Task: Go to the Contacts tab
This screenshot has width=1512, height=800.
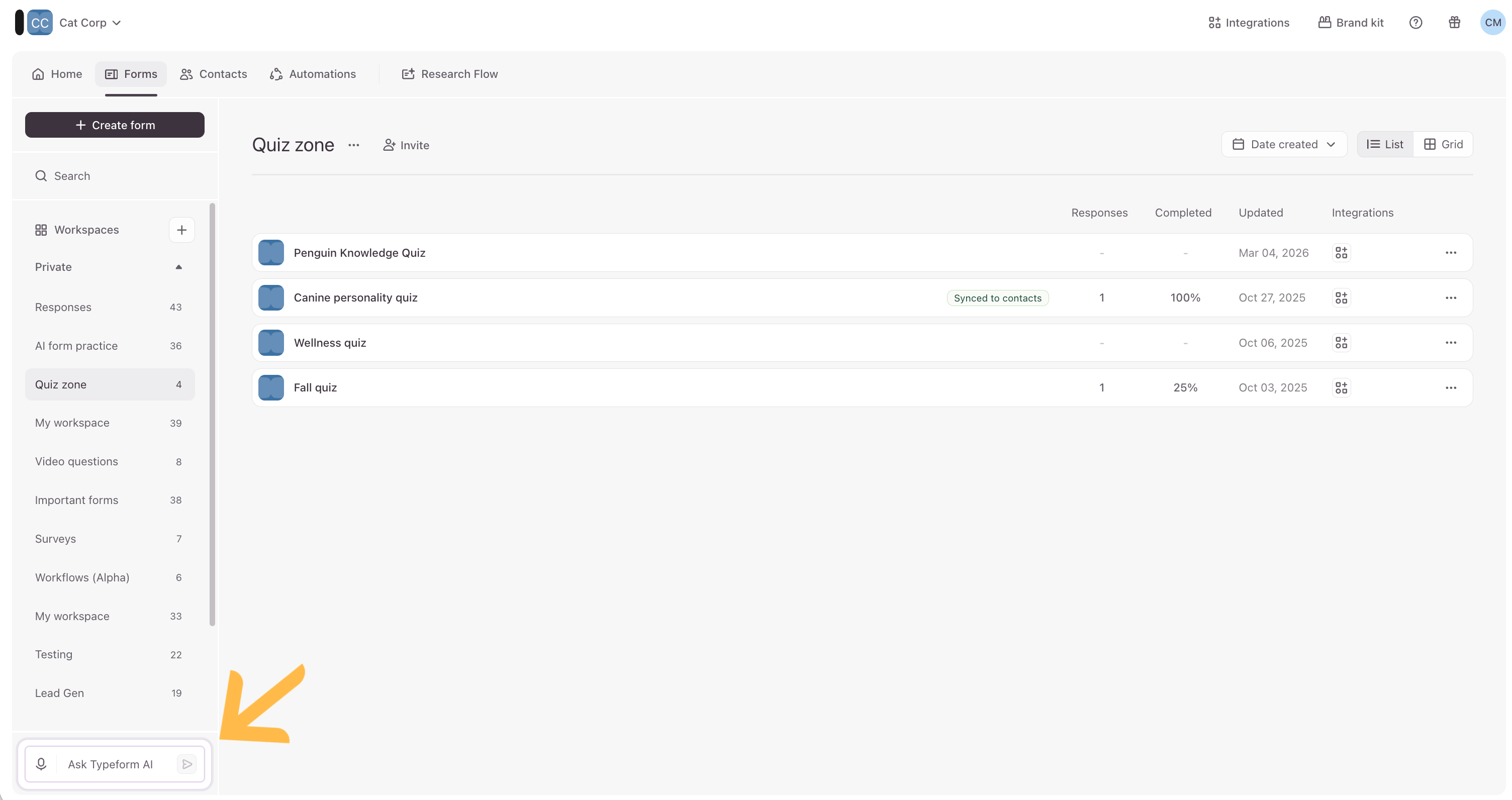Action: point(214,74)
